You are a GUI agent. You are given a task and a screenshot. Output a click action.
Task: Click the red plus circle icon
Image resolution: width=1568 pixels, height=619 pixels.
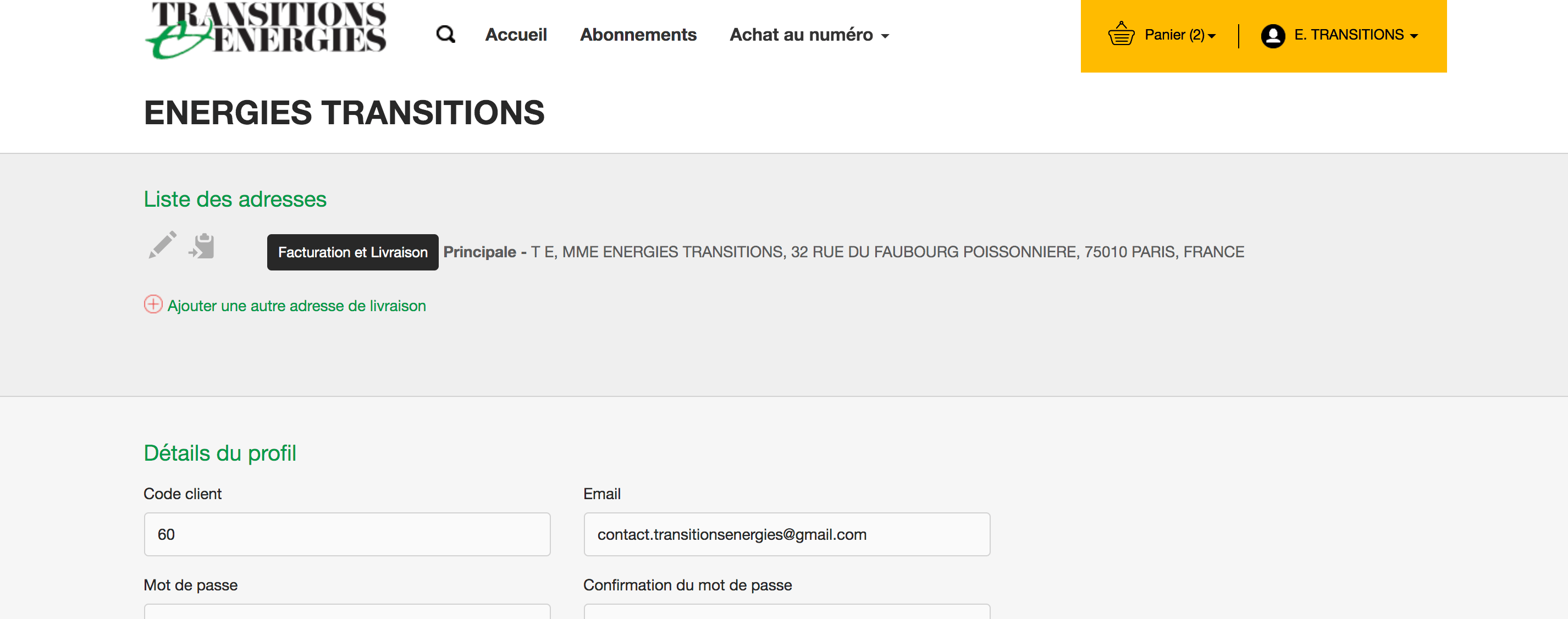click(x=153, y=305)
